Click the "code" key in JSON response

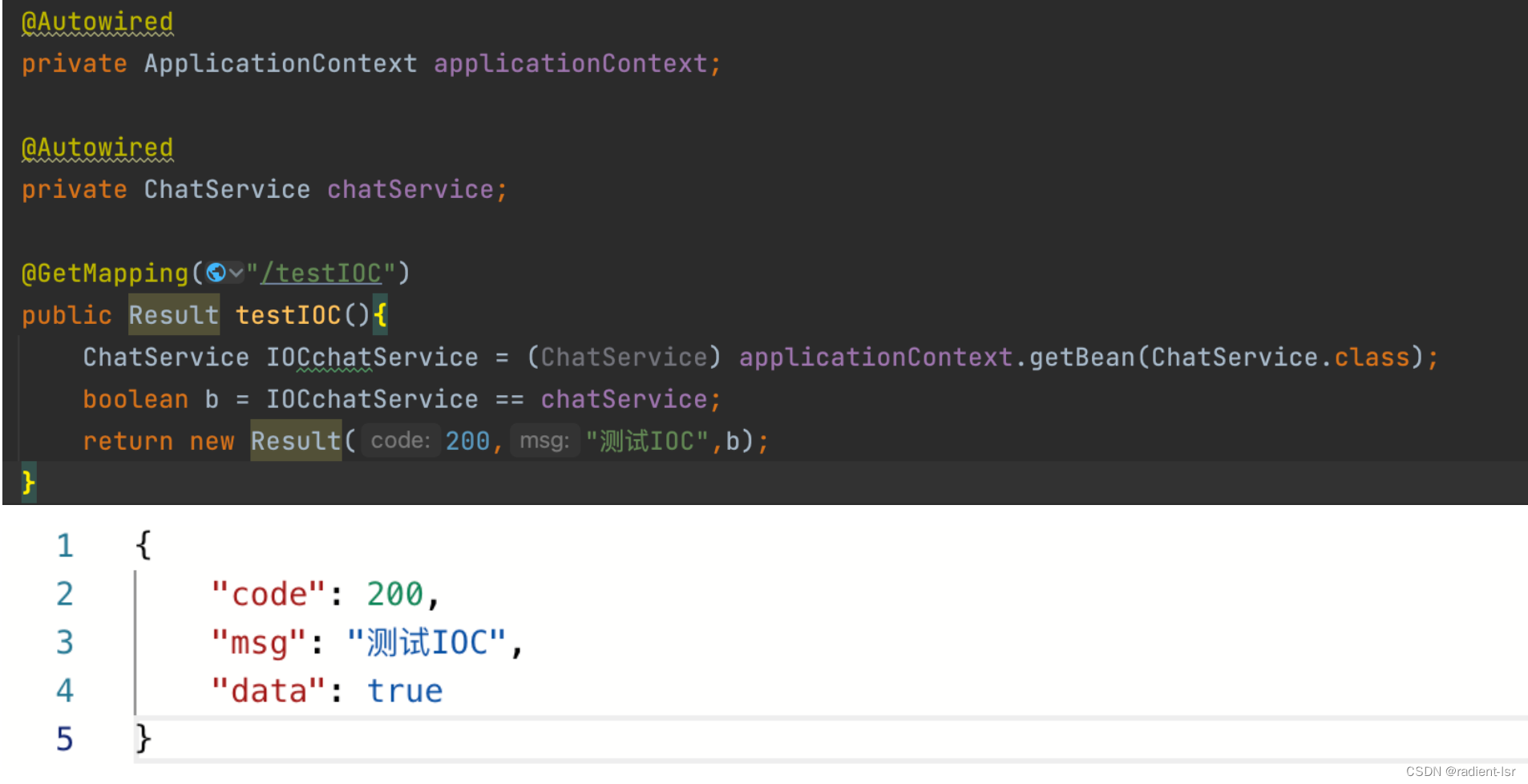click(x=269, y=594)
